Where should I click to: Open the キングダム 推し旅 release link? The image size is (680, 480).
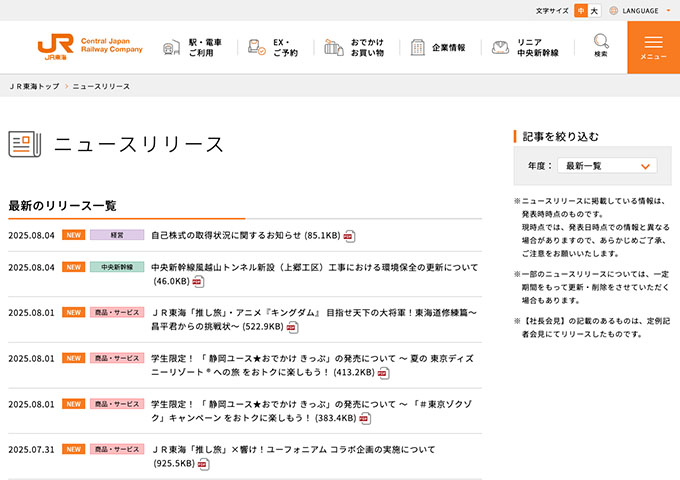[314, 320]
